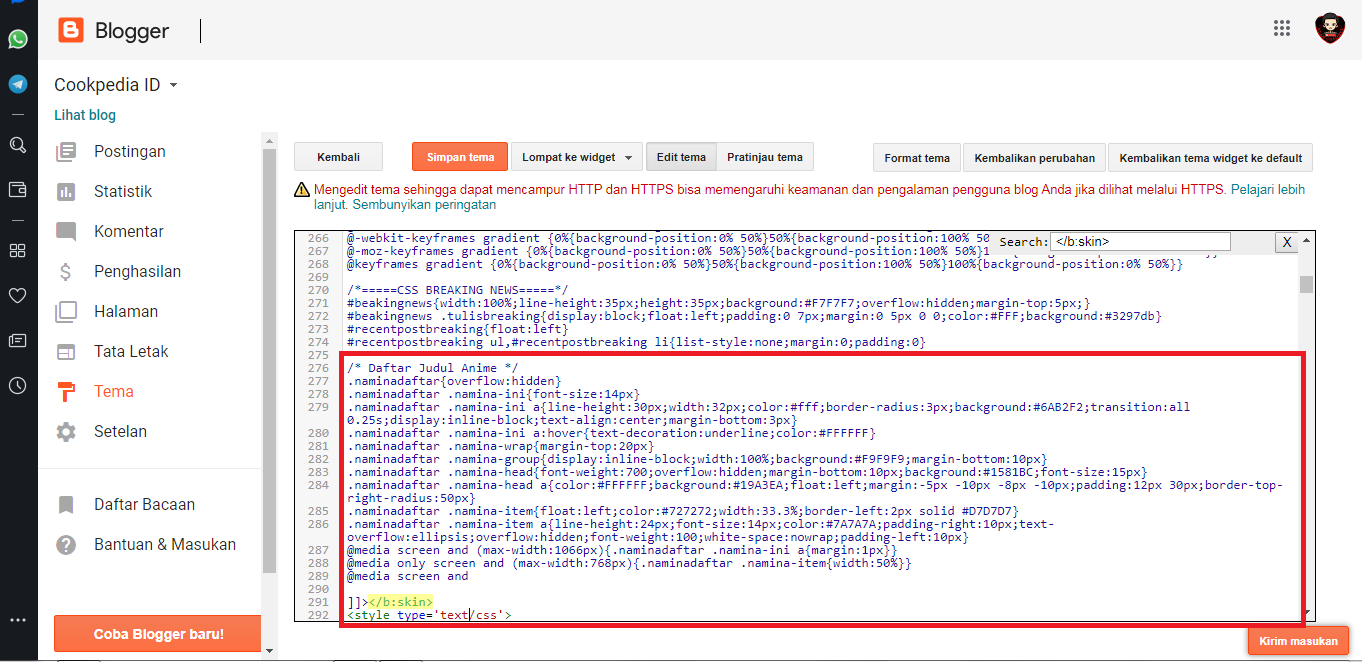Open the Lompat ke widget dropdown
The height and width of the screenshot is (664, 1362).
click(577, 157)
